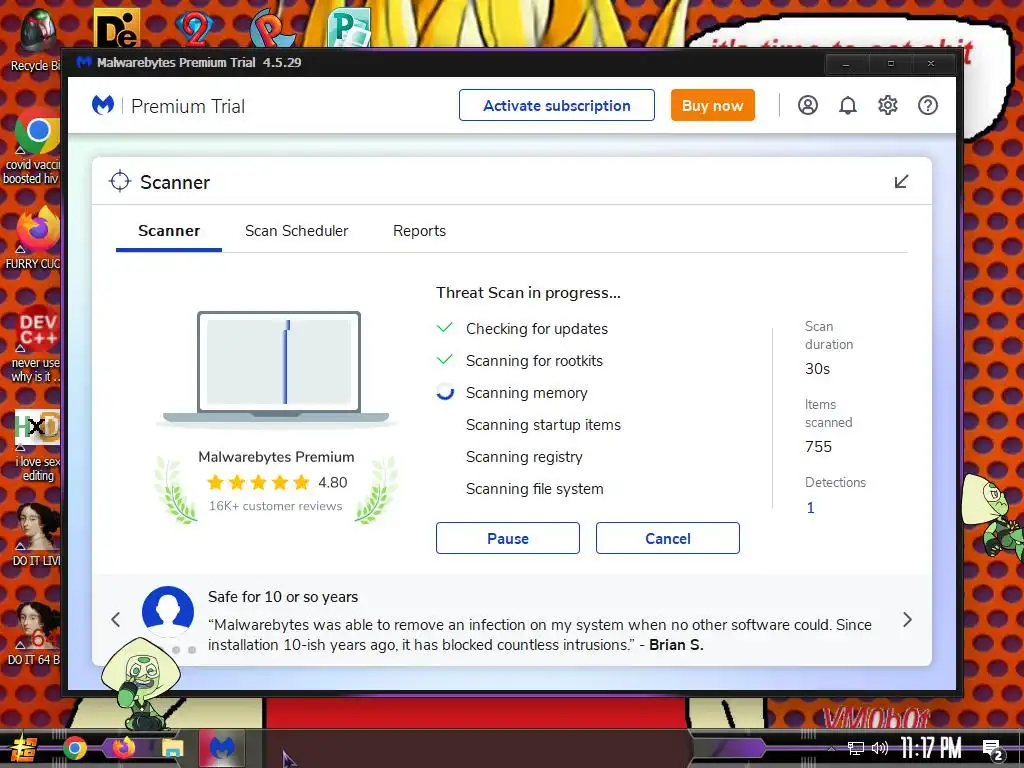Open the Publisher desktop icon

point(349,27)
